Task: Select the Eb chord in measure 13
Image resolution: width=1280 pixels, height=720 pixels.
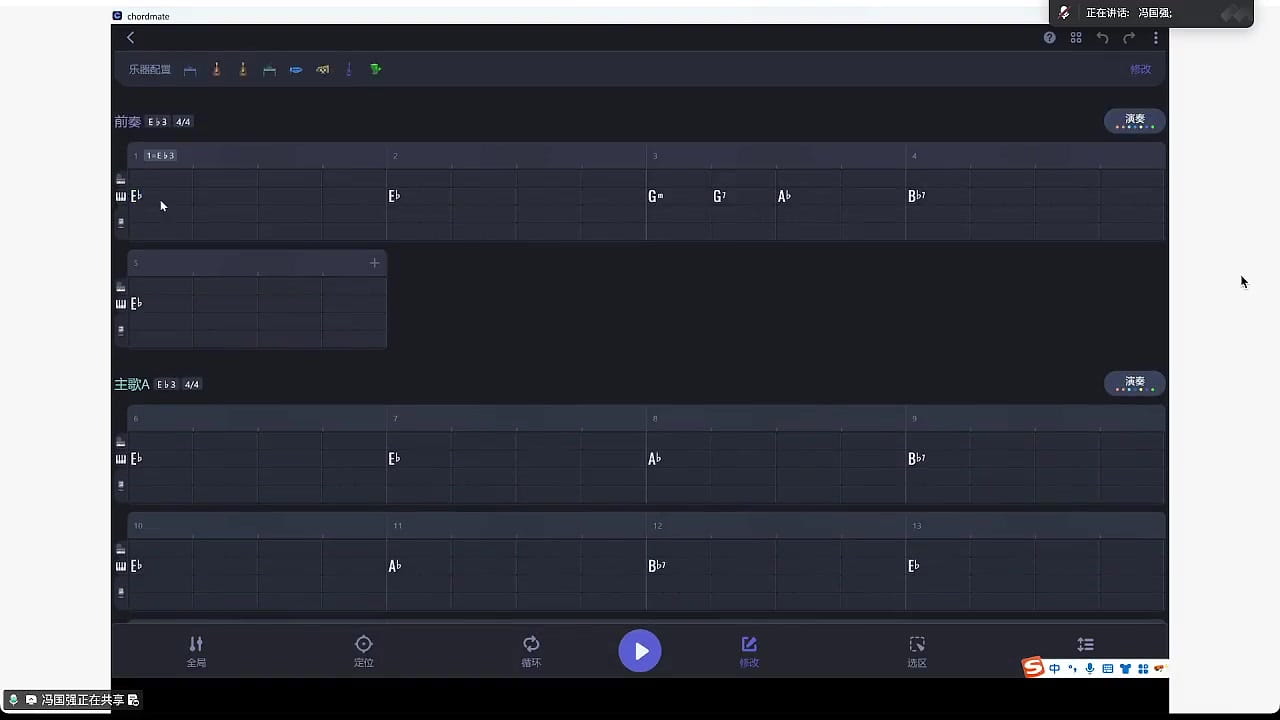Action: tap(914, 566)
